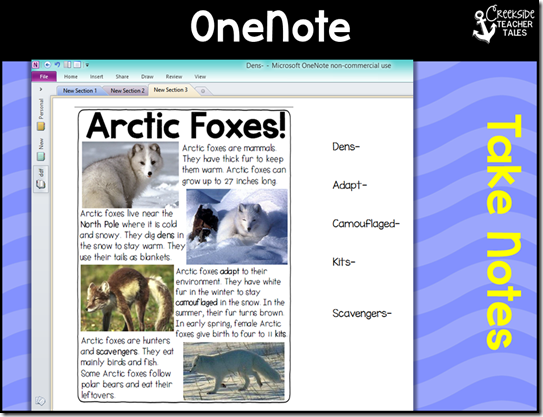This screenshot has width=543, height=417.
Task: Click the paragraph 'Arctic foxes are mammals'
Action: pyautogui.click(x=234, y=165)
